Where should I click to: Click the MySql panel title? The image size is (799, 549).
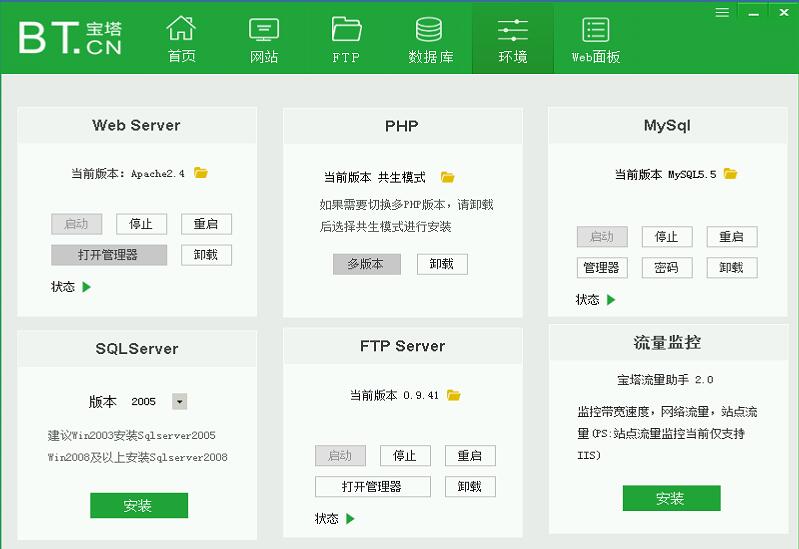coord(667,125)
